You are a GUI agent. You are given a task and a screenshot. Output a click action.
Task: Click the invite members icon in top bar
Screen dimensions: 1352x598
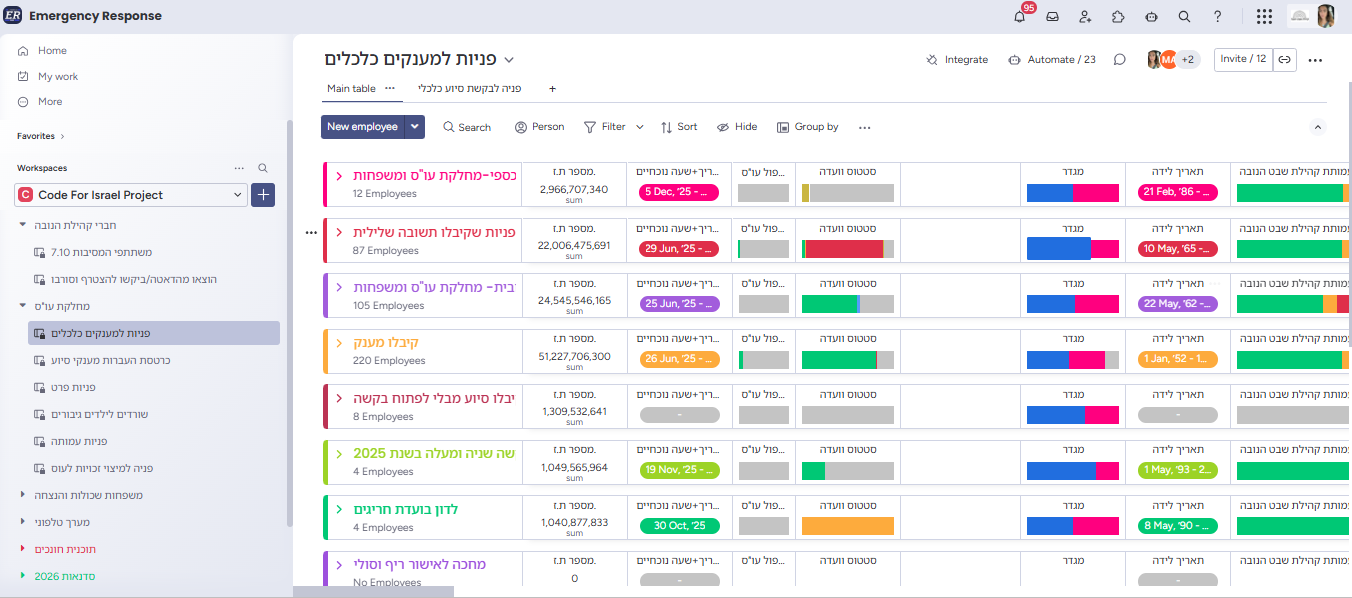point(1085,17)
